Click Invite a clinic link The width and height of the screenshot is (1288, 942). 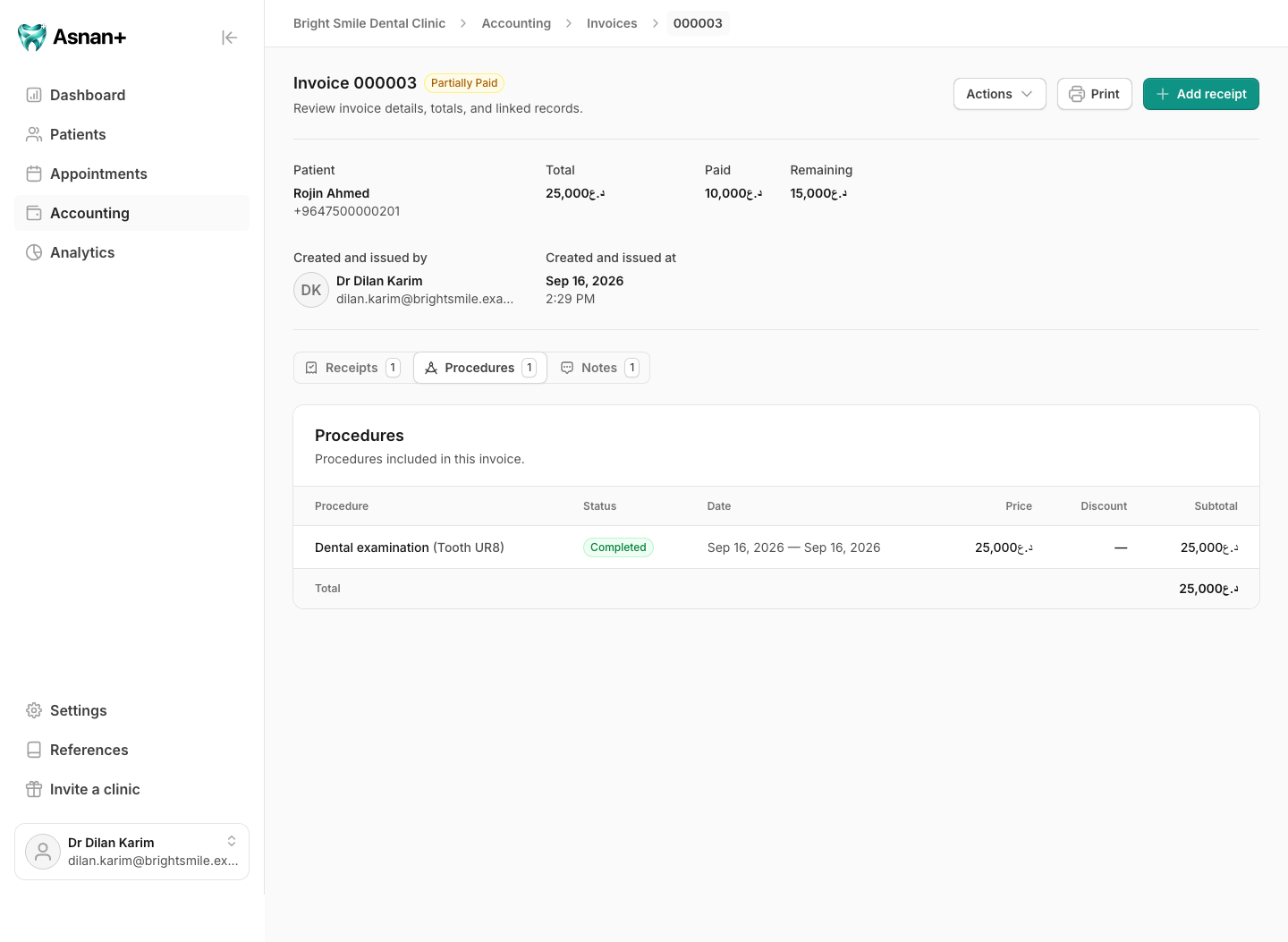click(x=131, y=789)
